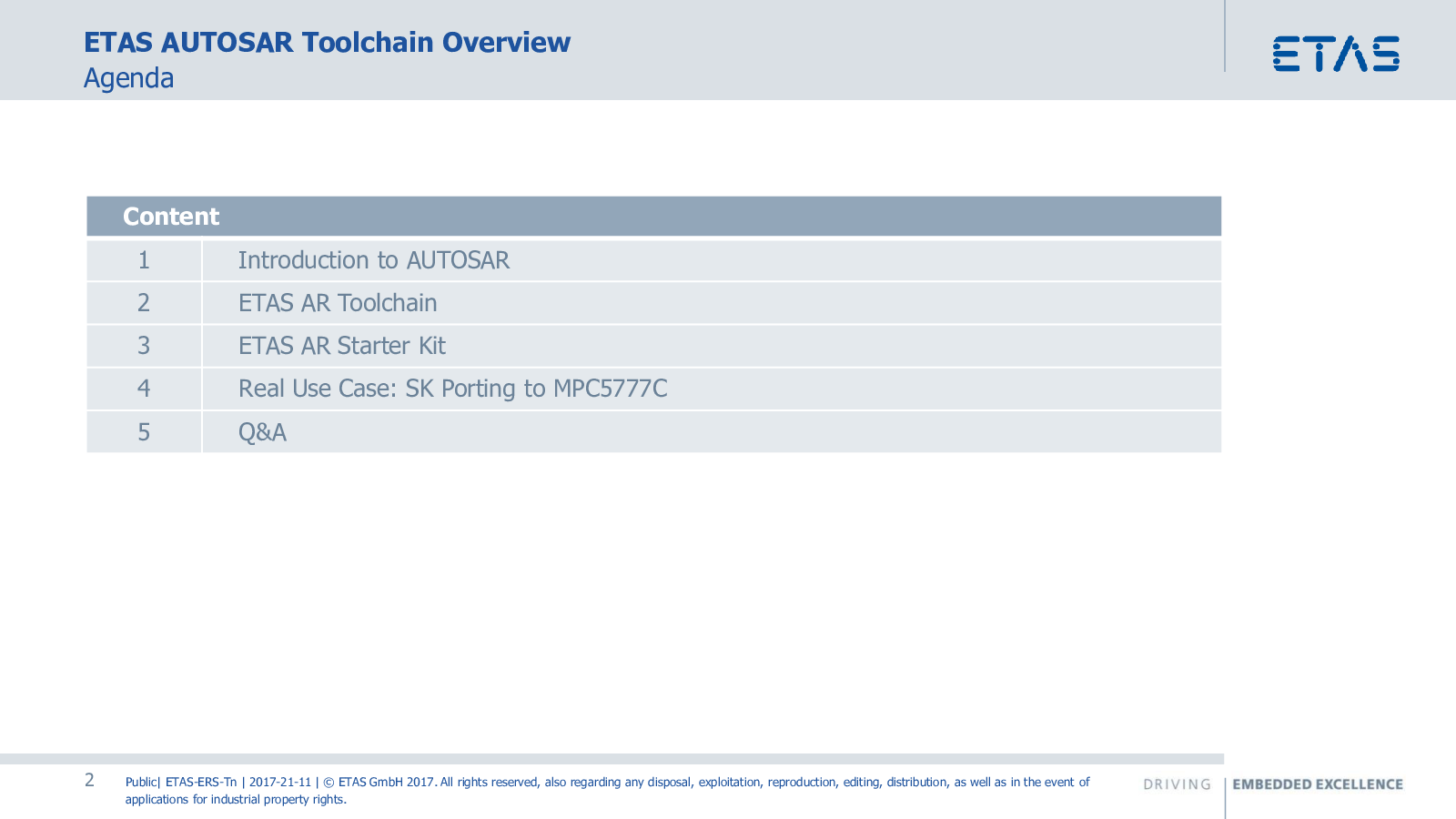Click the 'Content' table header
Image resolution: width=1456 pixels, height=819 pixels.
pos(653,217)
